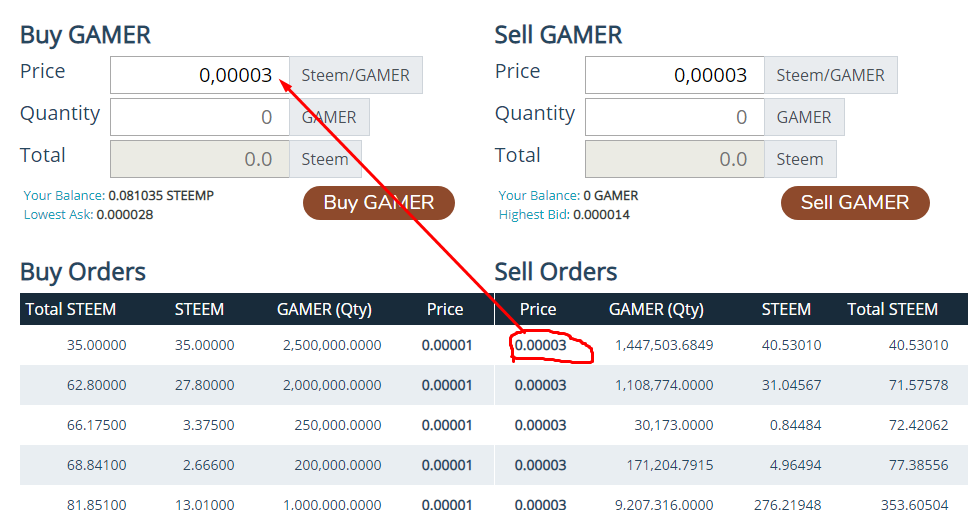Click sell order STEEM value 4.96494

(796, 466)
